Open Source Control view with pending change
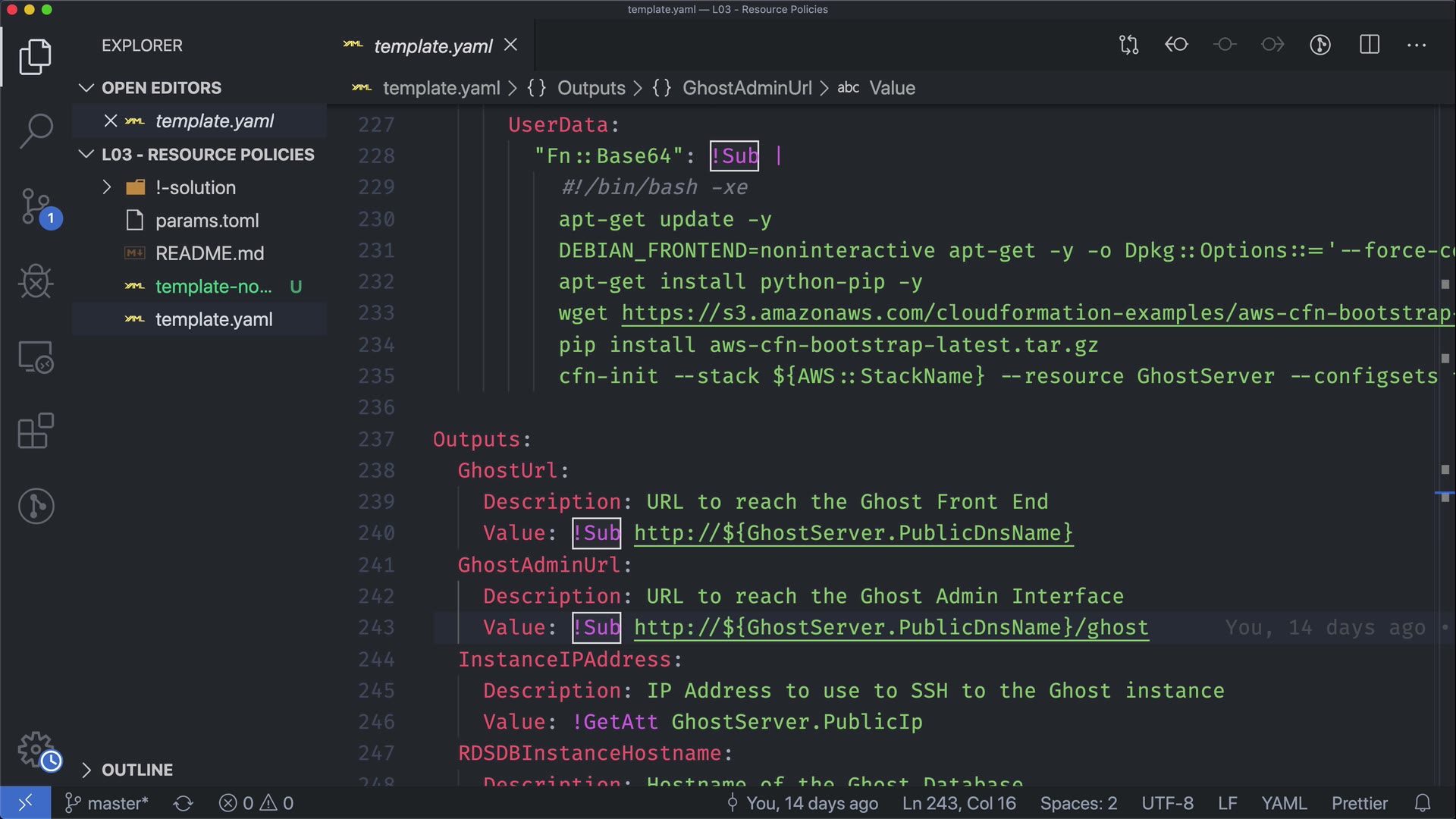The image size is (1456, 819). click(36, 207)
